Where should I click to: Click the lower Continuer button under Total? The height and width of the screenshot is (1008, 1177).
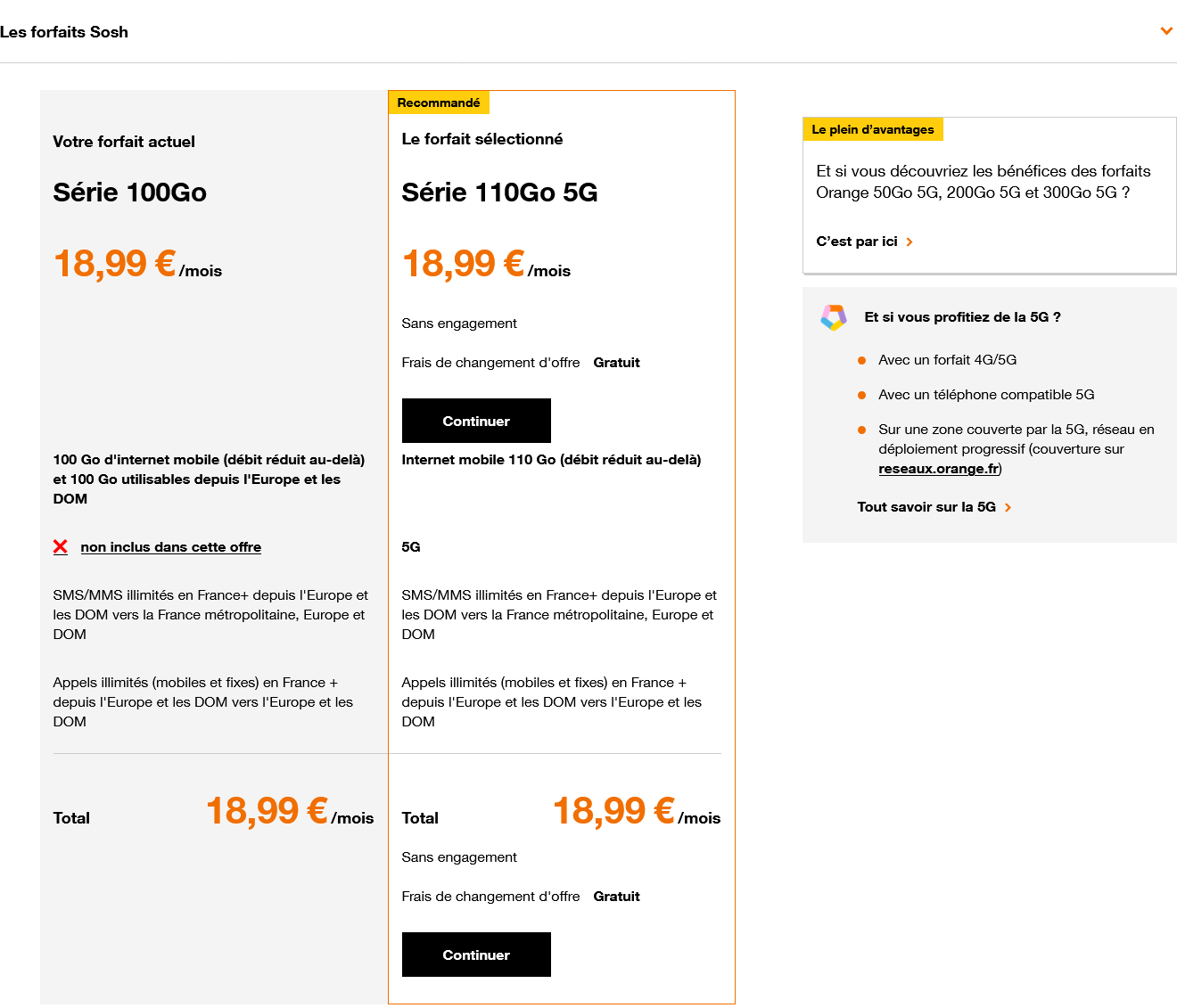click(x=476, y=955)
